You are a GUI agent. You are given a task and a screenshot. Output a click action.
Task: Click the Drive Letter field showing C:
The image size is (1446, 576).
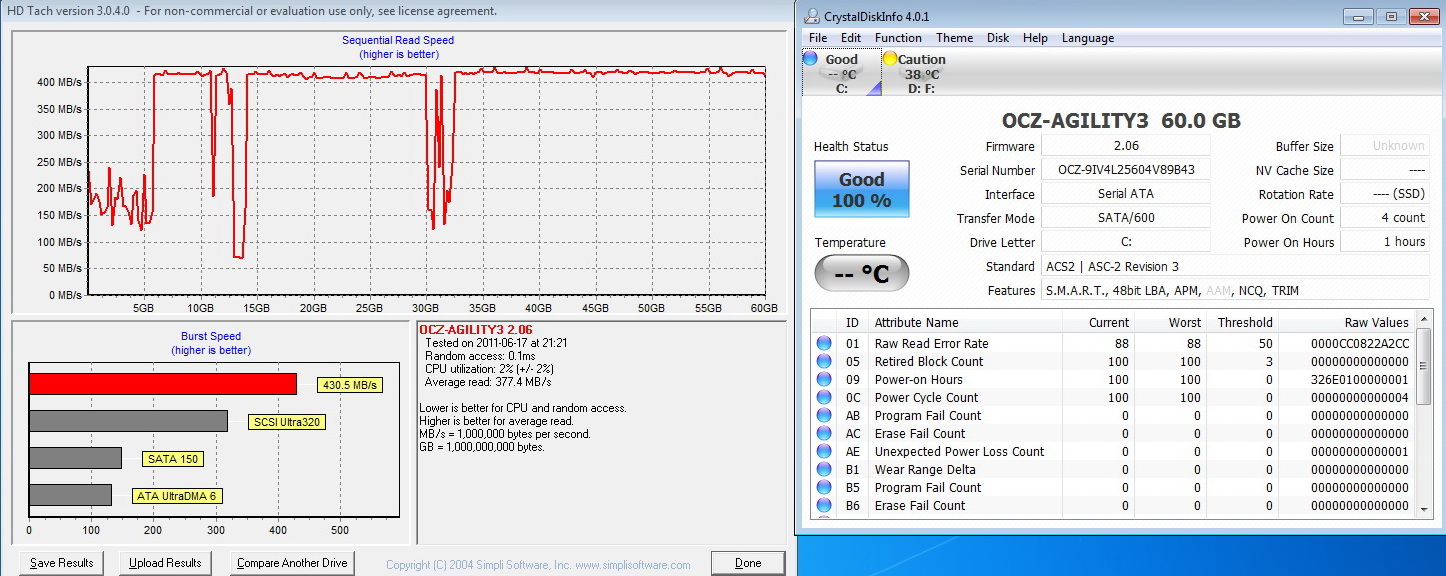click(1125, 242)
